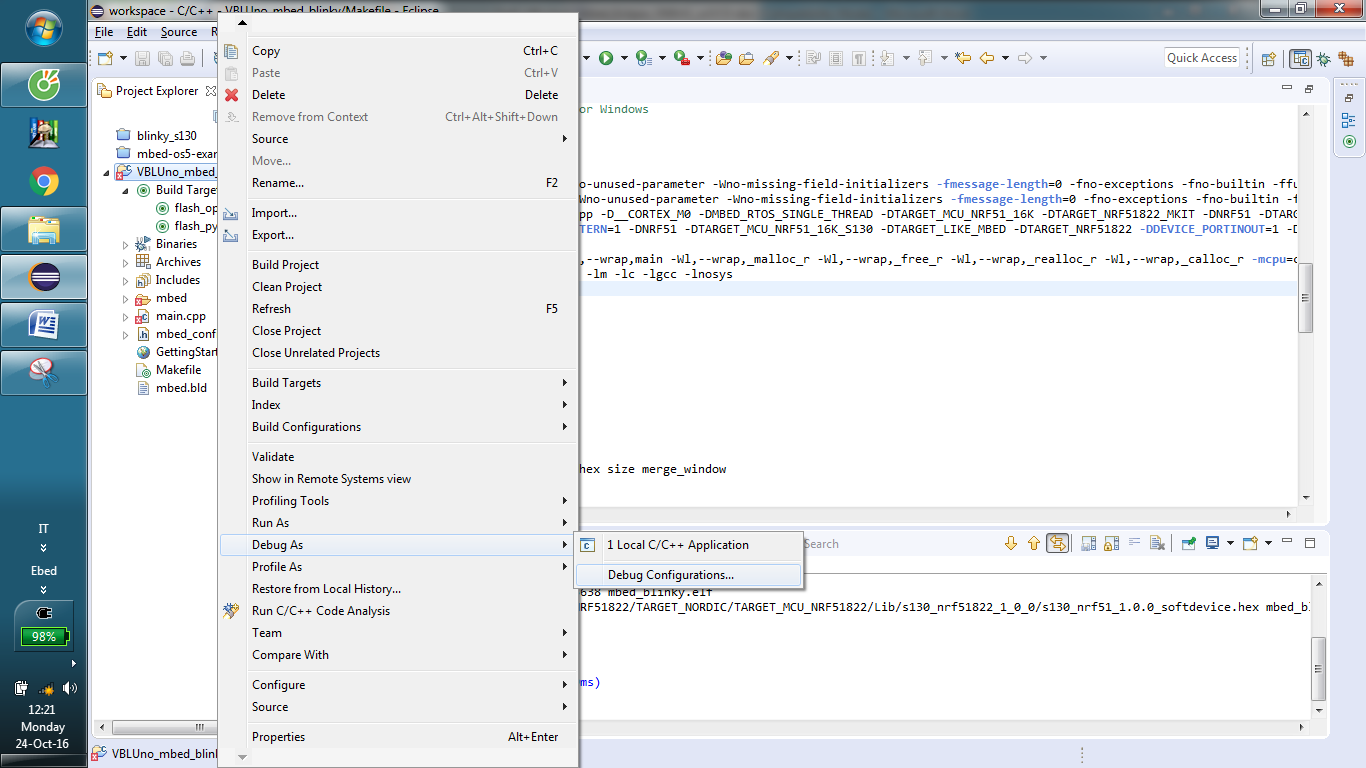The width and height of the screenshot is (1366, 768).
Task: Switch to the C/C++ perspective icon
Action: tap(1301, 59)
